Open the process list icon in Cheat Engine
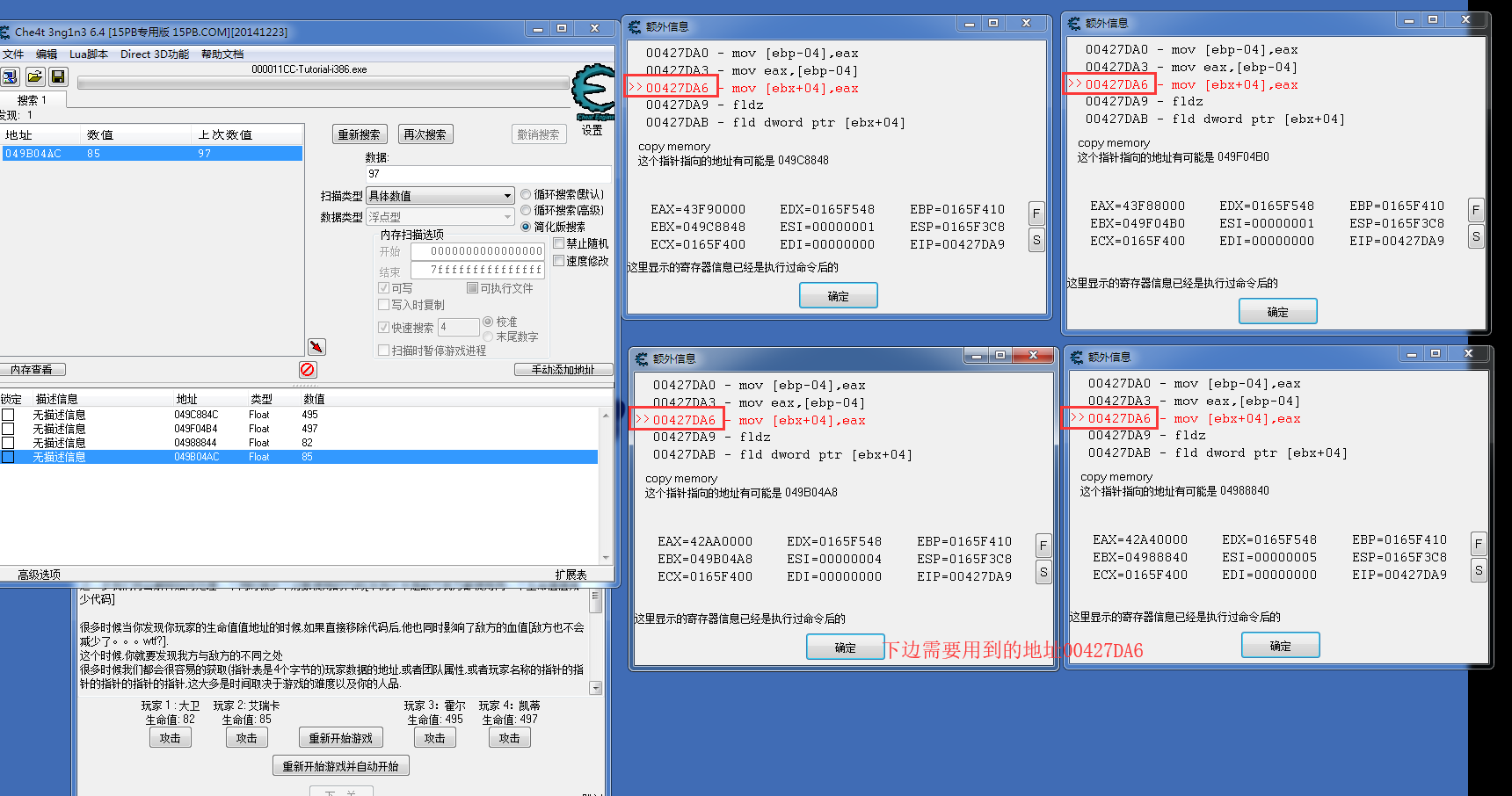 [10, 77]
